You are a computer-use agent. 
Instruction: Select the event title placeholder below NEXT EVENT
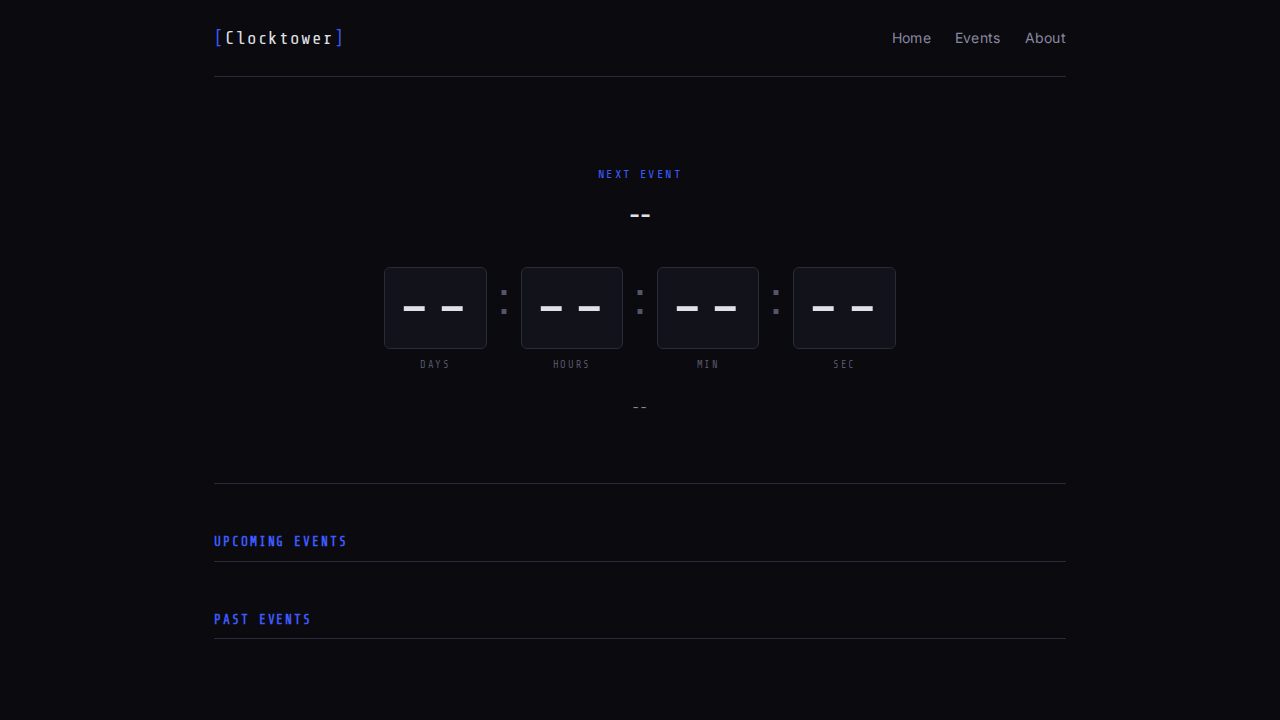[640, 215]
